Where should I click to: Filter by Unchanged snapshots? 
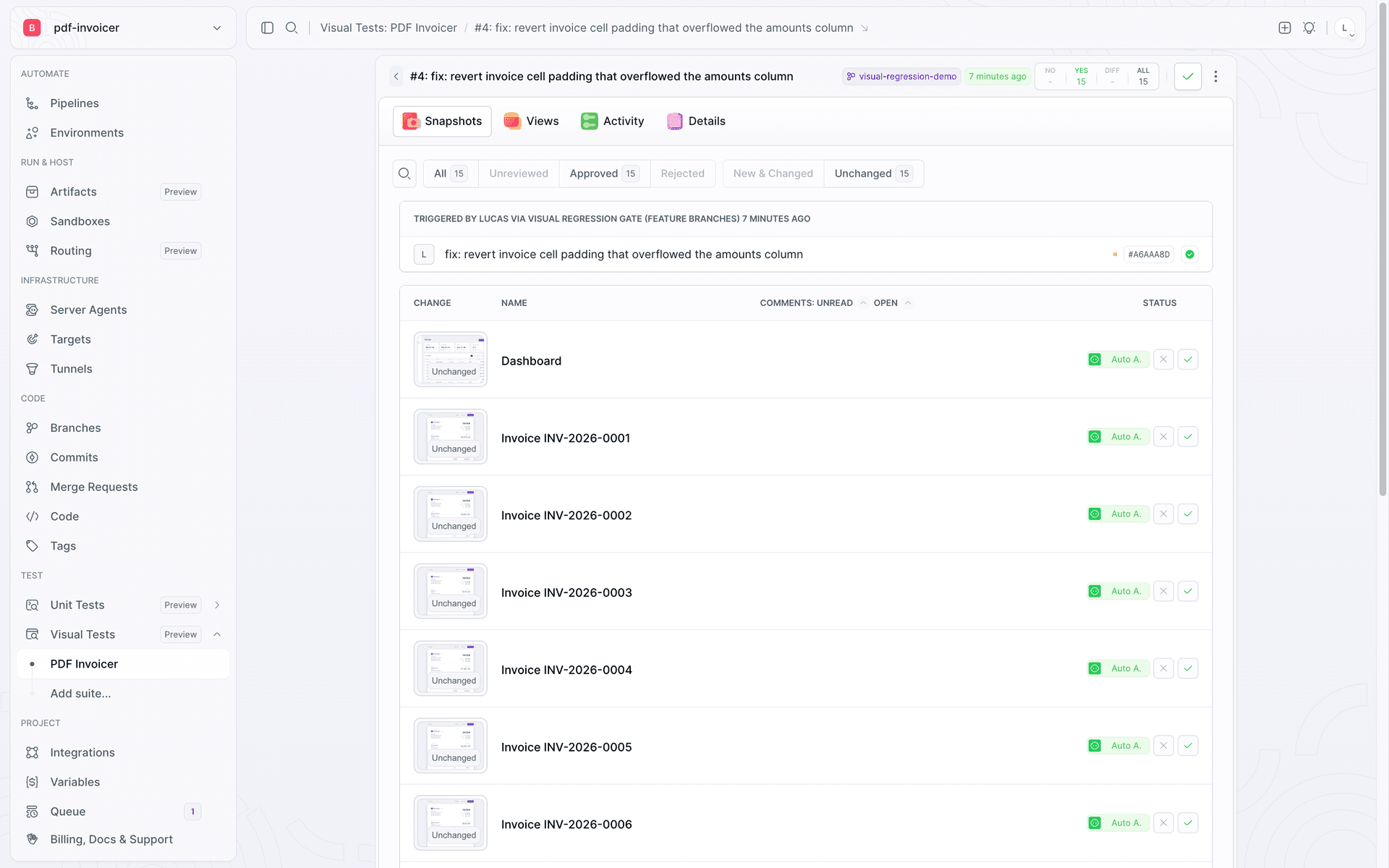(873, 174)
